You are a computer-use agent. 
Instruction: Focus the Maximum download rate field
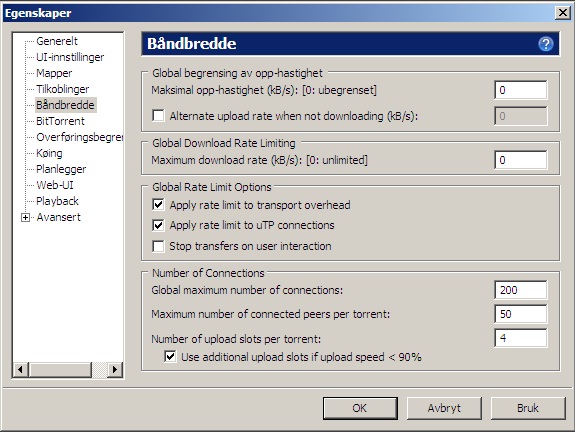tap(521, 160)
